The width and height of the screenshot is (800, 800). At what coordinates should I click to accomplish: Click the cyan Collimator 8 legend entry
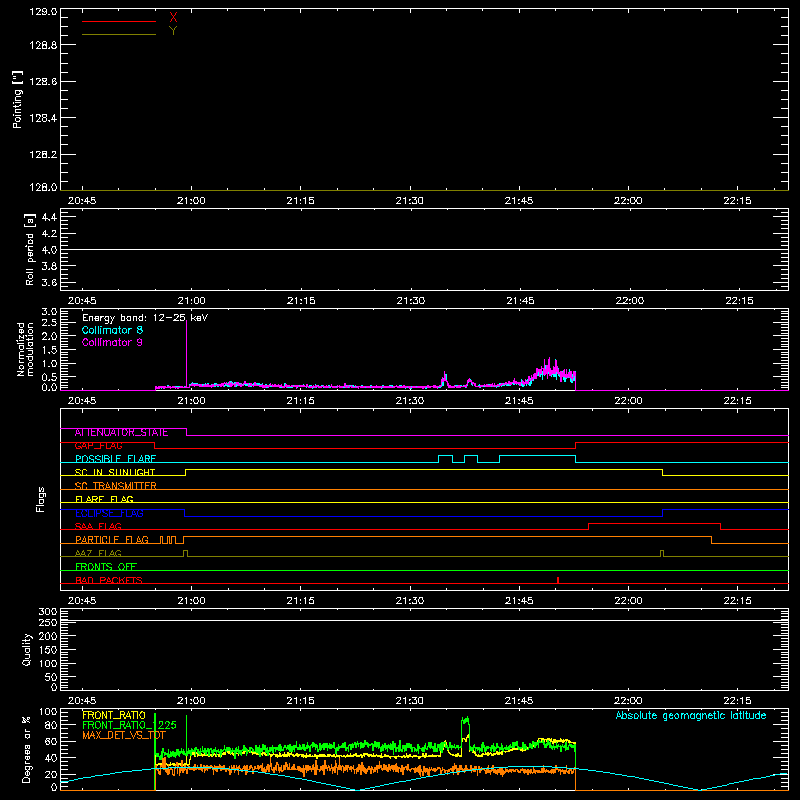click(112, 330)
